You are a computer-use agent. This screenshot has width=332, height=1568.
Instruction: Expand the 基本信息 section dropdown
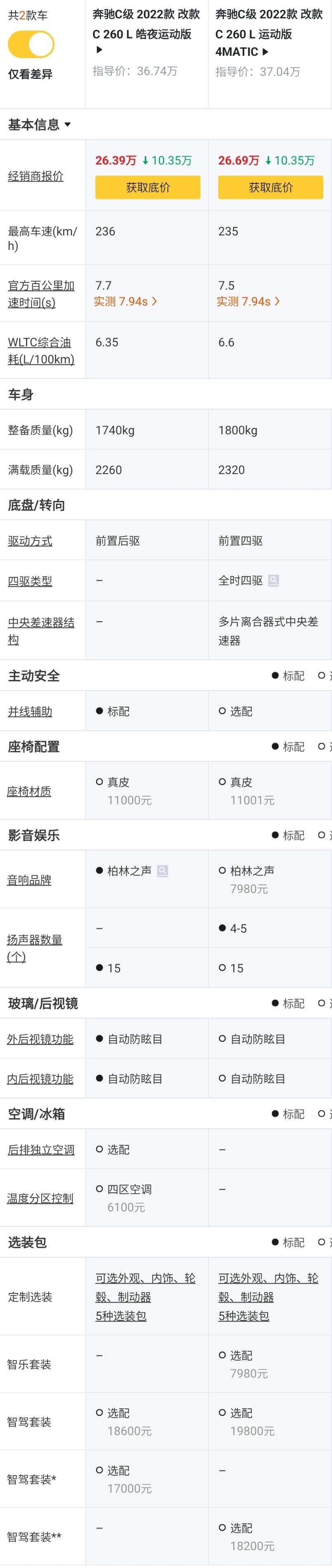68,125
